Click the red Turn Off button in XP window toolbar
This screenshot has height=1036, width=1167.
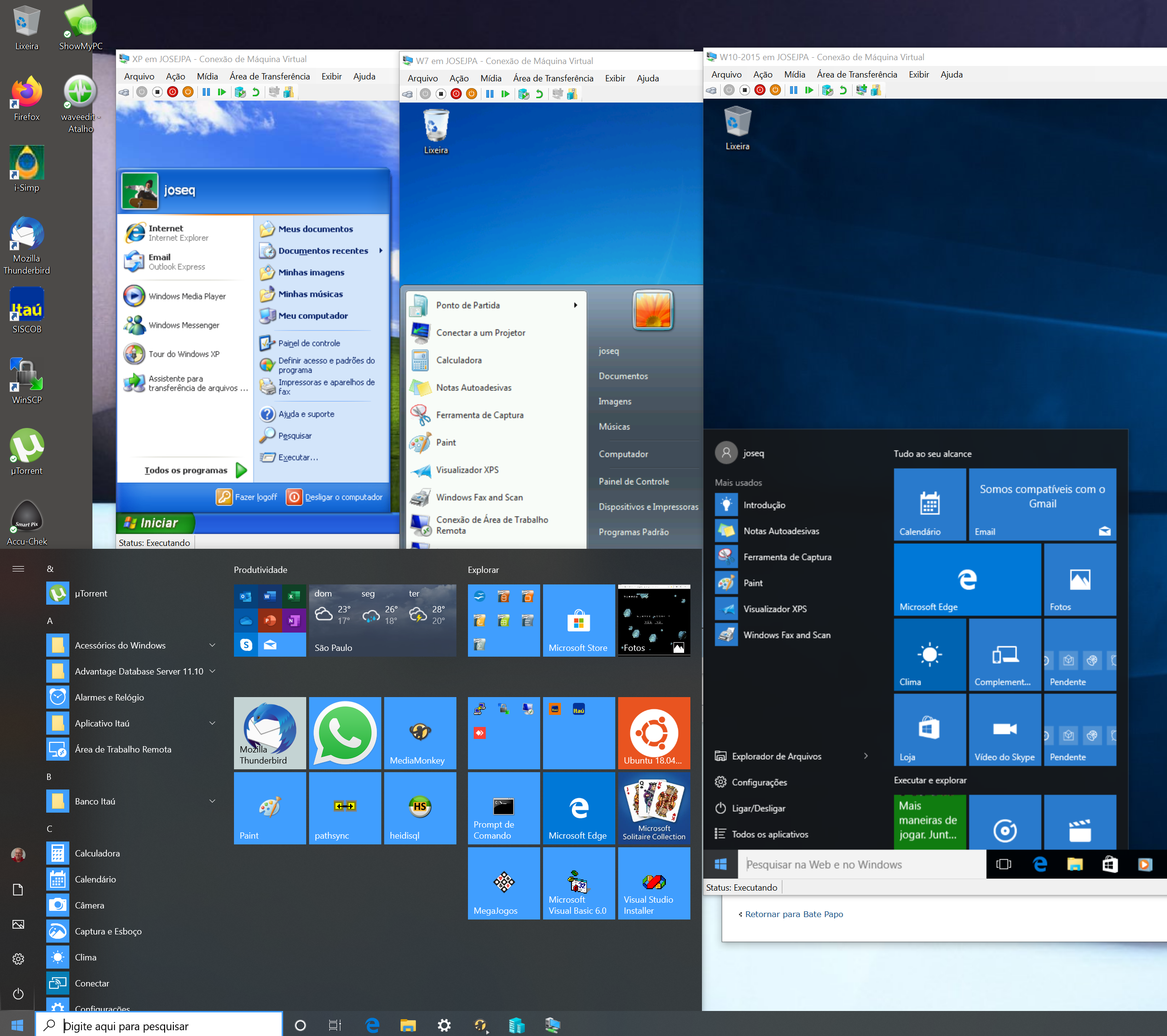tap(172, 92)
